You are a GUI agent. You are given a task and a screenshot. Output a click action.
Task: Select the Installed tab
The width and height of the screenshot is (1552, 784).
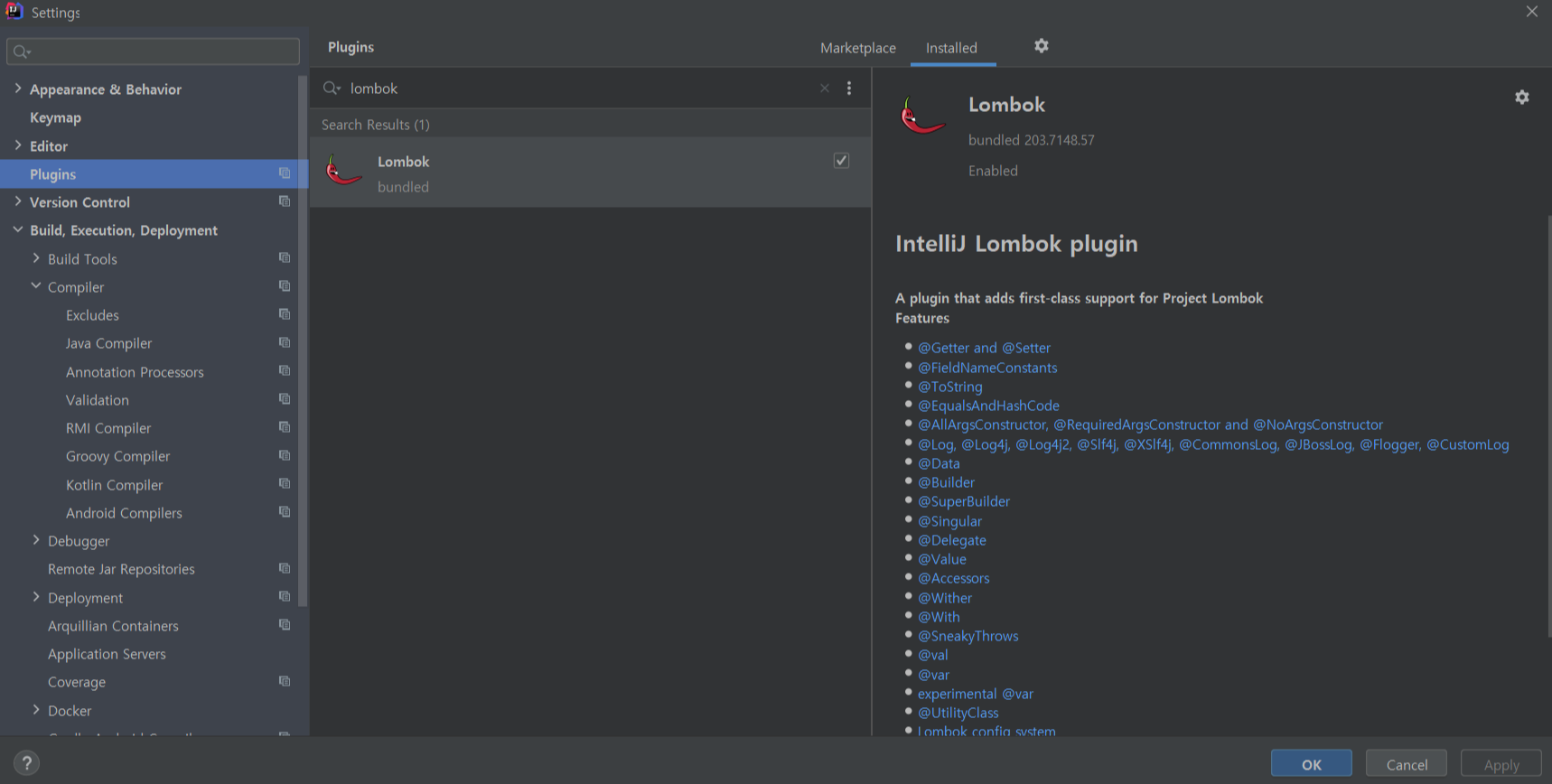pyautogui.click(x=951, y=48)
